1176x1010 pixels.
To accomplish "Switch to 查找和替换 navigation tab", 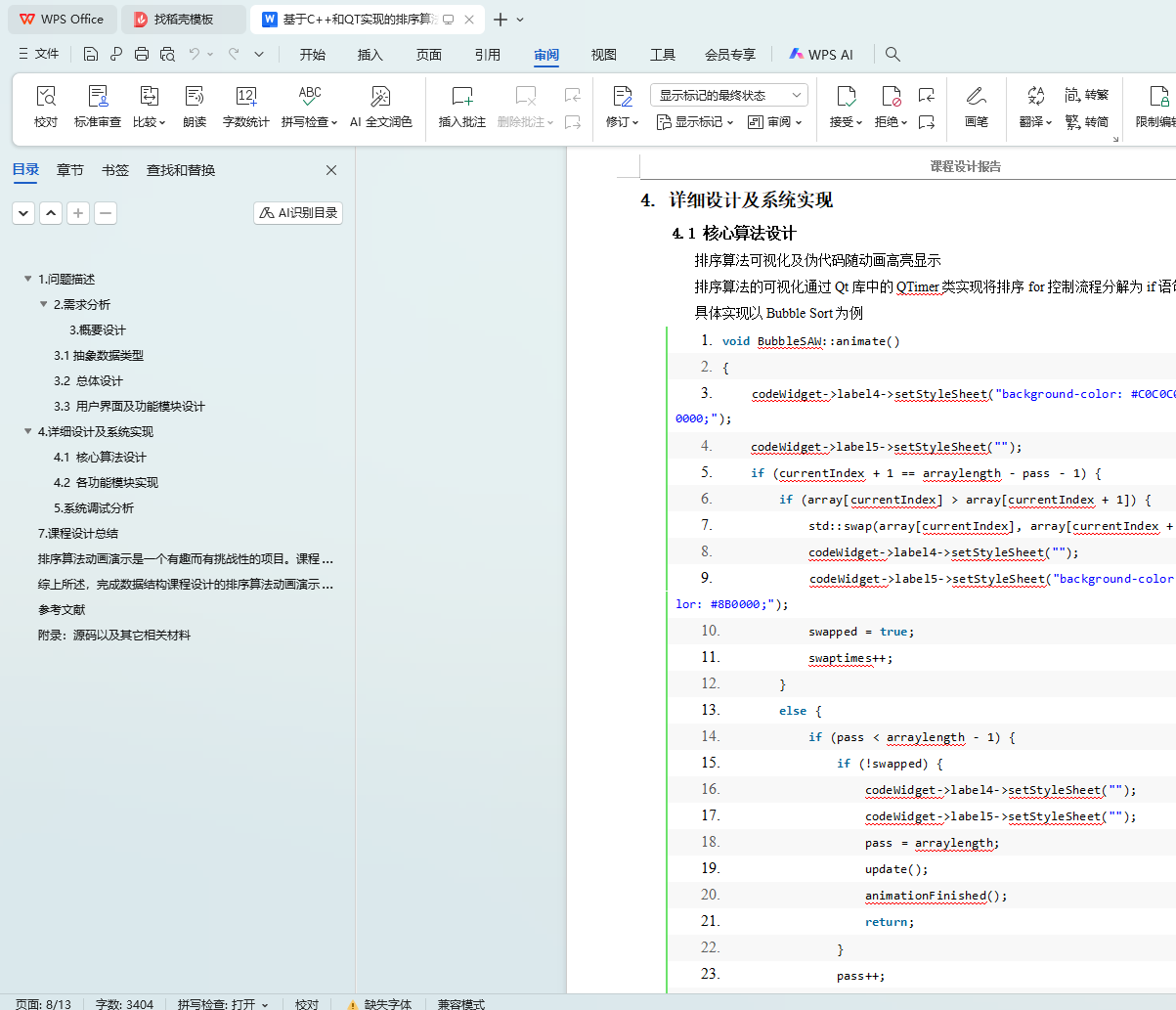I will [x=181, y=170].
